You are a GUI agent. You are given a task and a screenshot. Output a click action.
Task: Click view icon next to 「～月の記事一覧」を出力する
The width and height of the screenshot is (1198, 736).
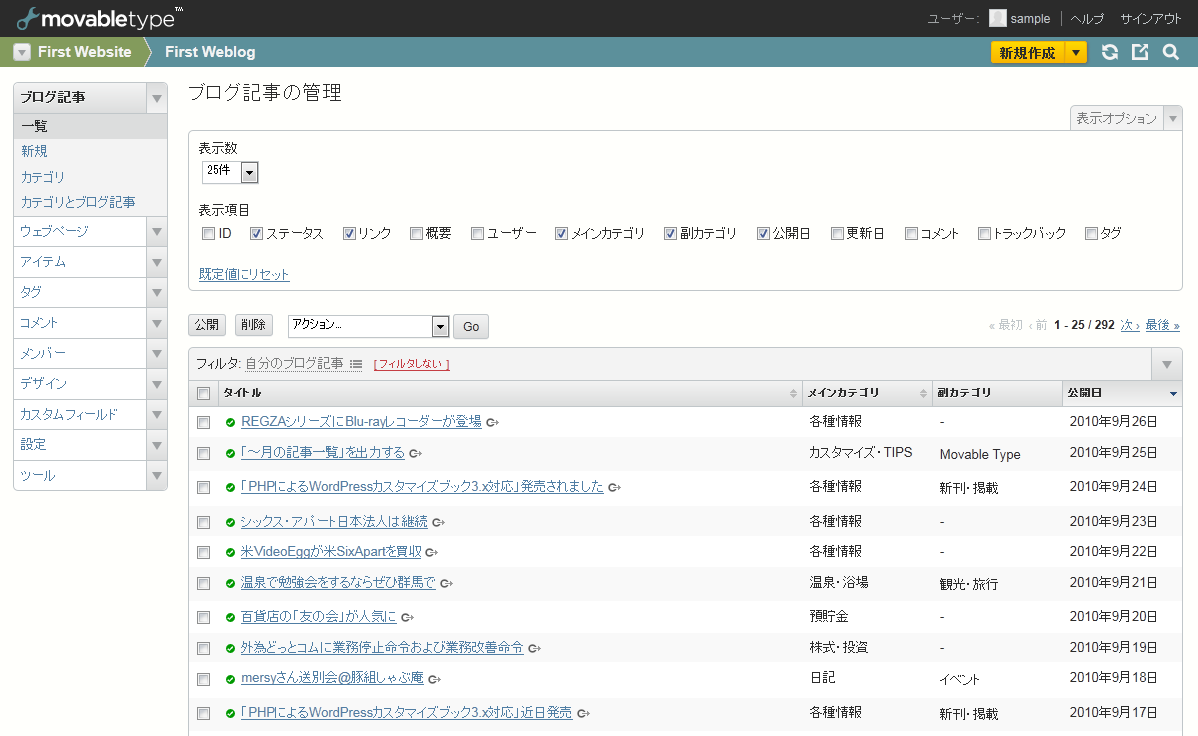pyautogui.click(x=416, y=453)
